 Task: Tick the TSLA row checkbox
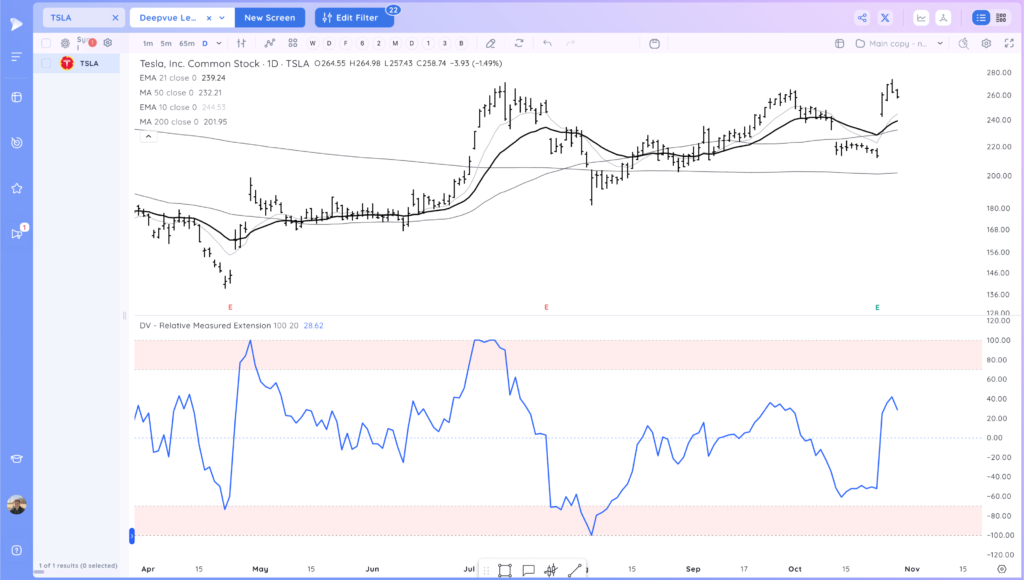click(46, 63)
